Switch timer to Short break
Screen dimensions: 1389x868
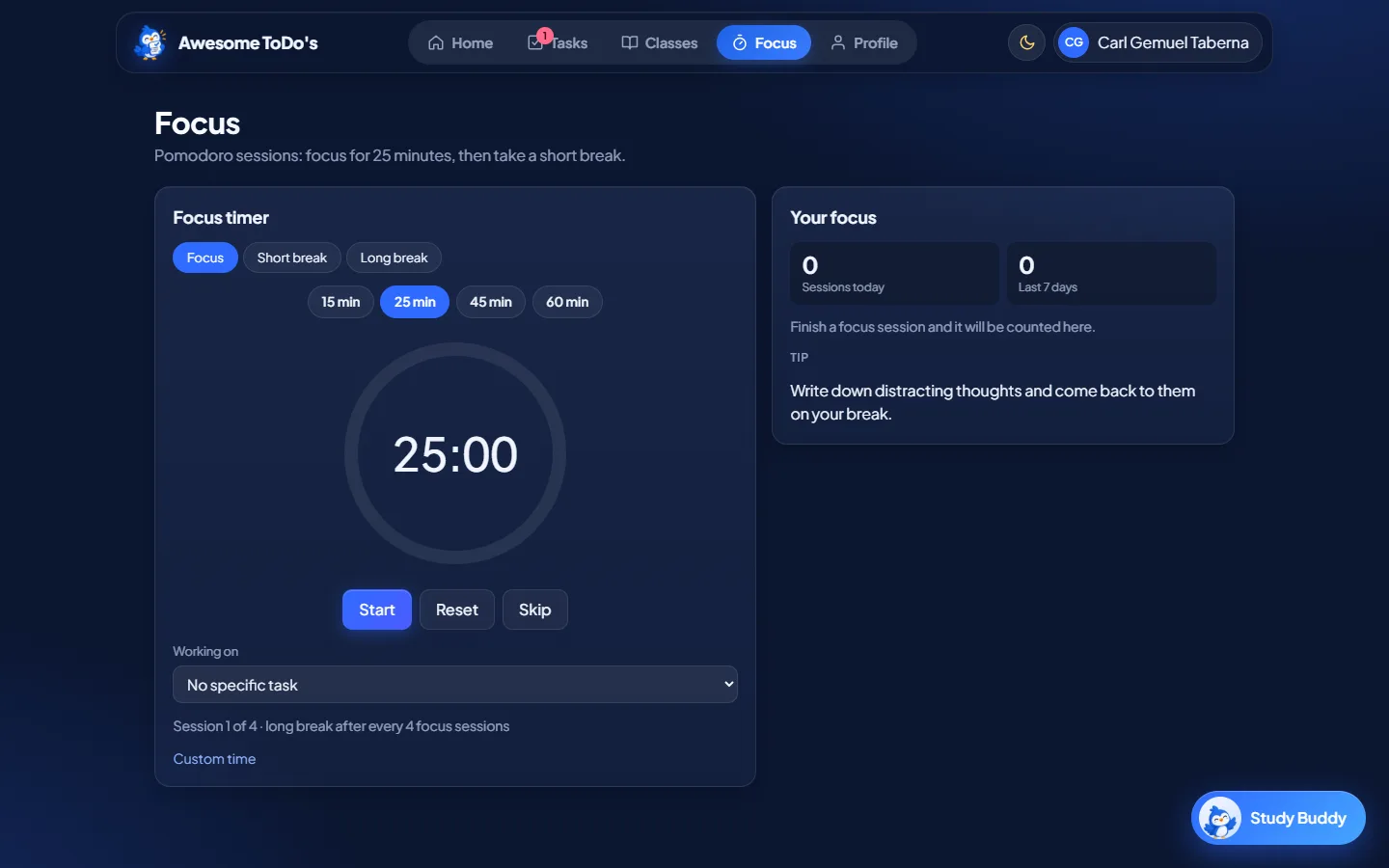pos(292,258)
